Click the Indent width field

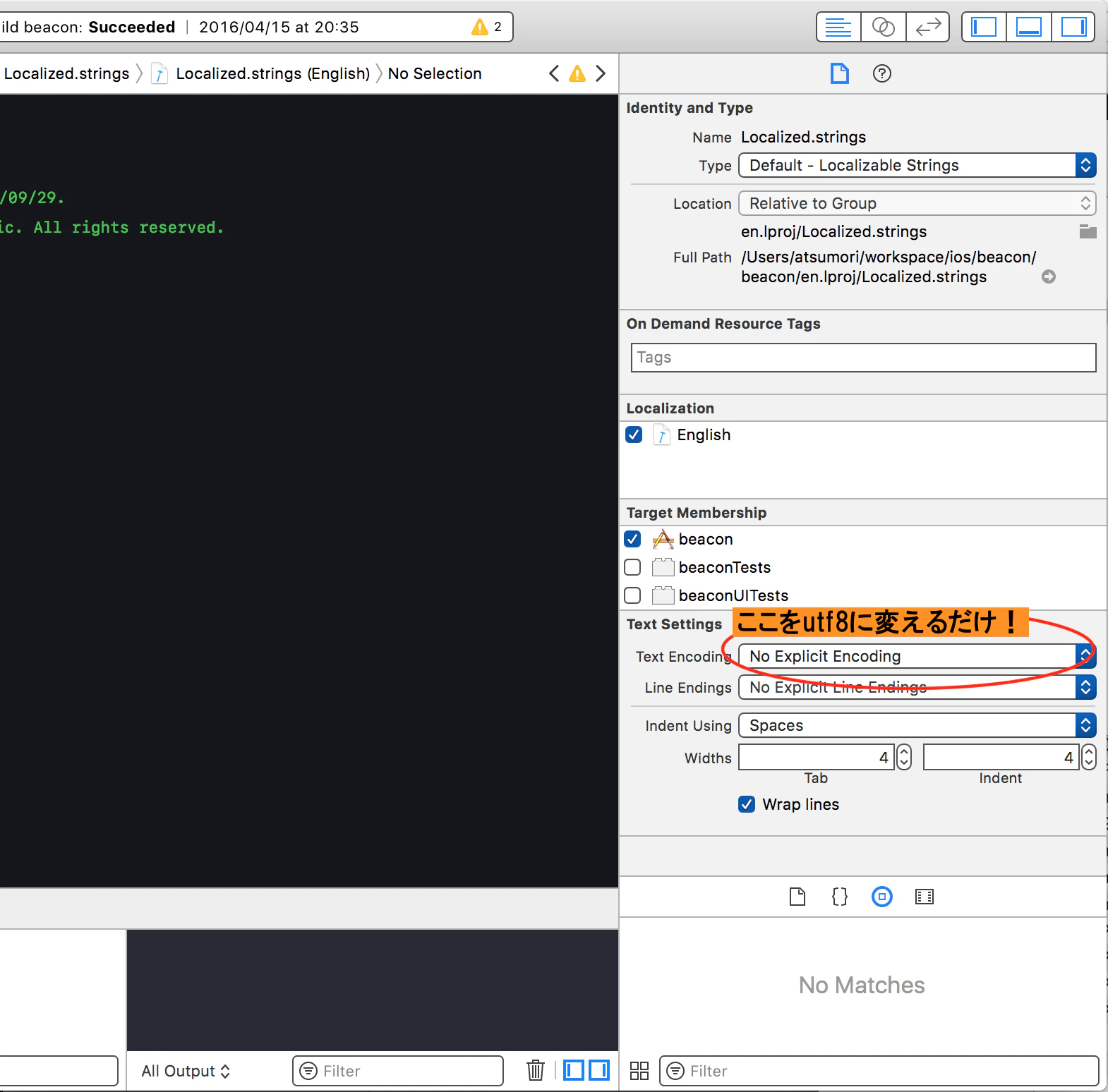tap(1001, 758)
